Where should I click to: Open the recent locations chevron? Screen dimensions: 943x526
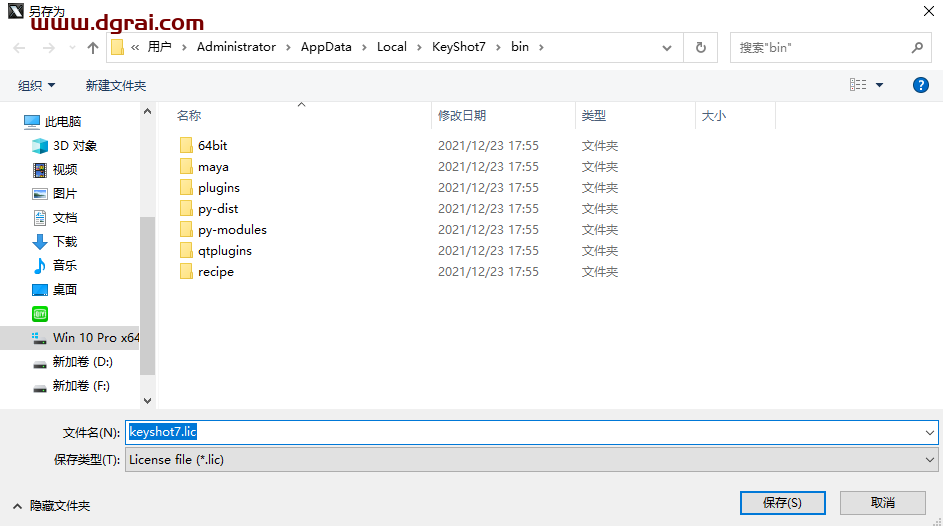click(72, 47)
